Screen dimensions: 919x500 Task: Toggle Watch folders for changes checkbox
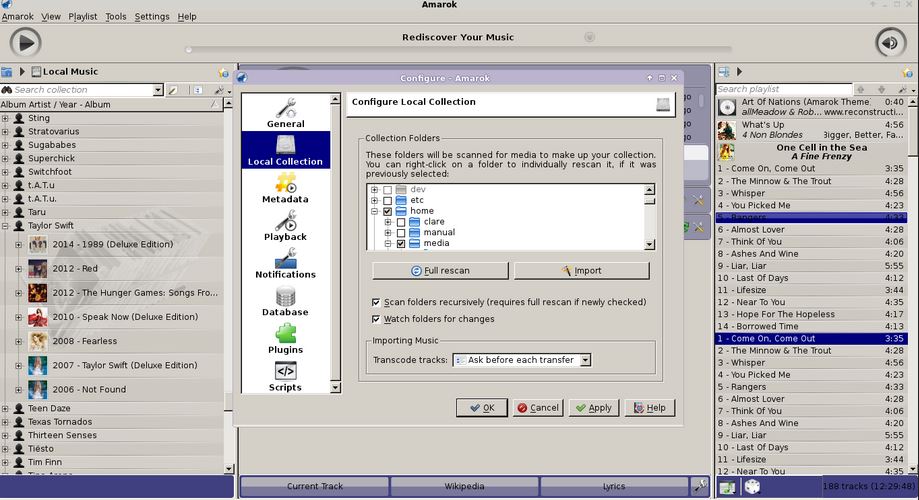coord(376,319)
